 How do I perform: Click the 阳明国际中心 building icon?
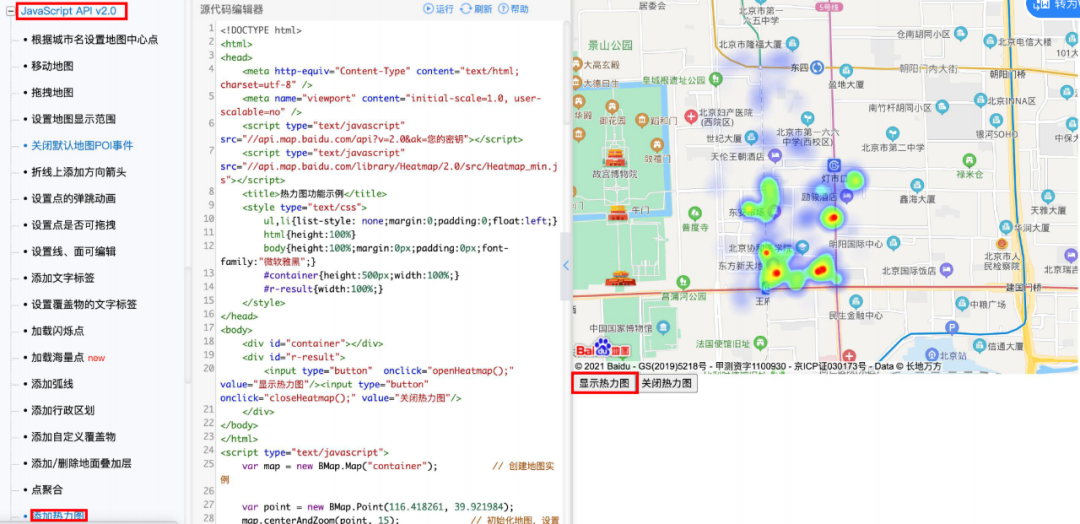[893, 243]
